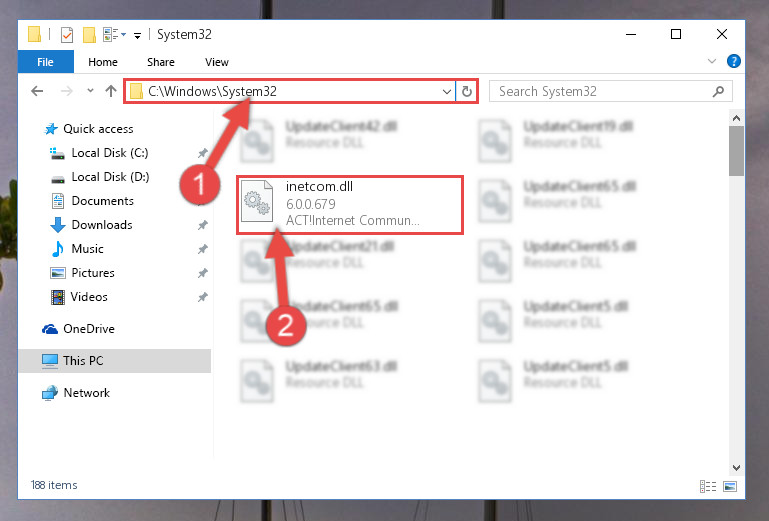Open recent locations dropdown arrow

(90, 91)
